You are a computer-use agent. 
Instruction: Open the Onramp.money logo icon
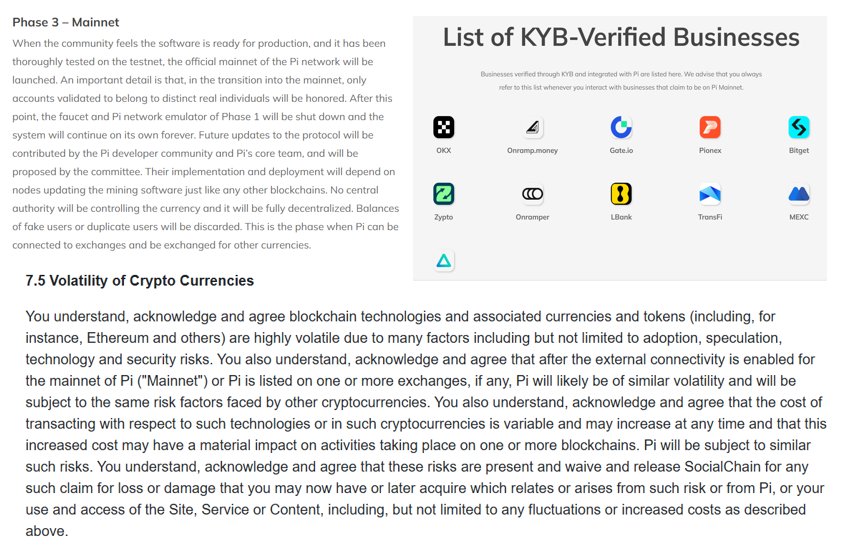(532, 127)
